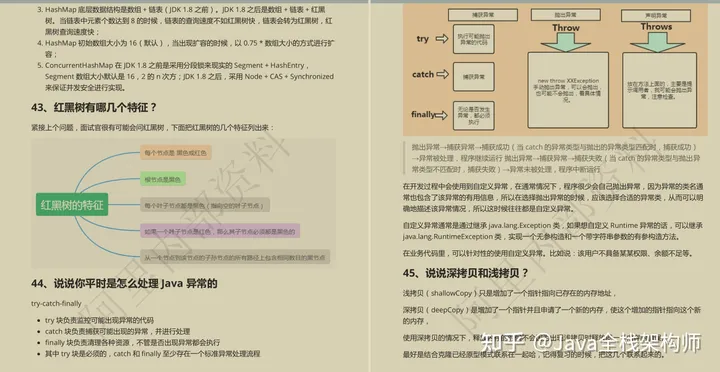The height and width of the screenshot is (372, 720).
Task: Select the green '红黑树的特征' mind map root node
Action: (x=72, y=205)
